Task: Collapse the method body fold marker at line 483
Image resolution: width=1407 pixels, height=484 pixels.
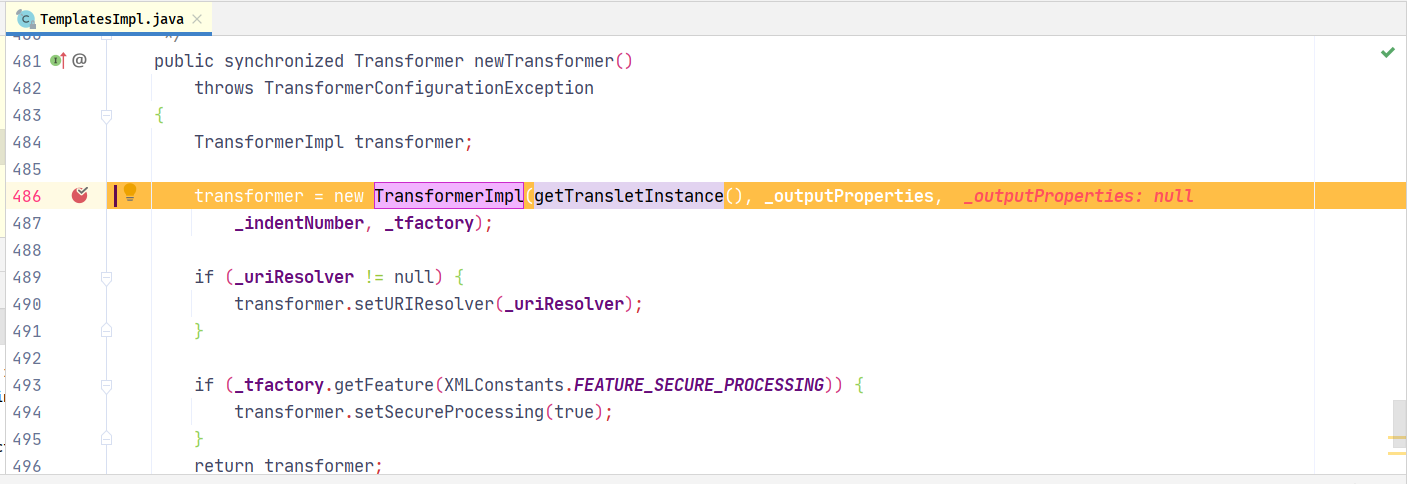Action: [107, 115]
